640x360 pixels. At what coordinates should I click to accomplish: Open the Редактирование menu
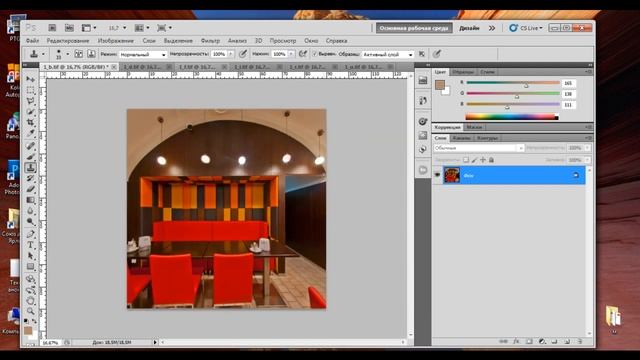click(x=68, y=41)
